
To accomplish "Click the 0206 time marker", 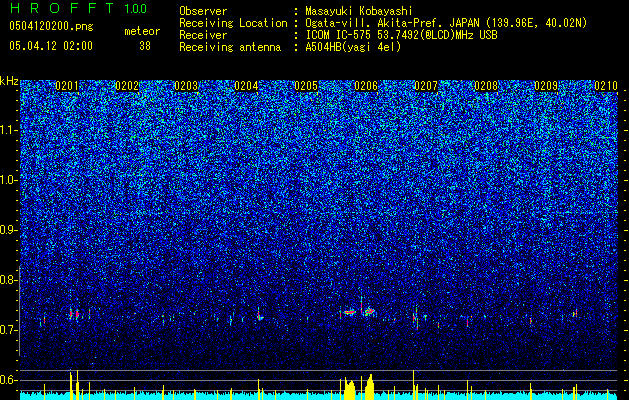I will [x=366, y=86].
